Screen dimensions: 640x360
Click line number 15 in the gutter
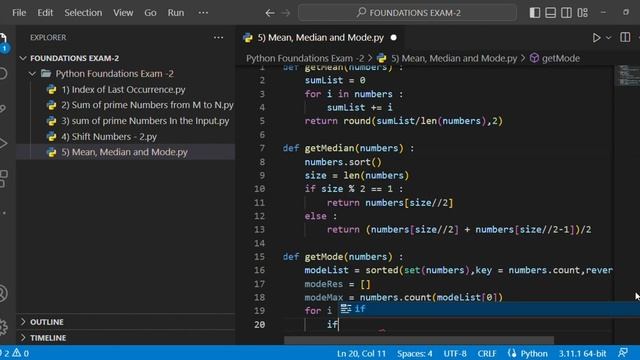tap(259, 257)
